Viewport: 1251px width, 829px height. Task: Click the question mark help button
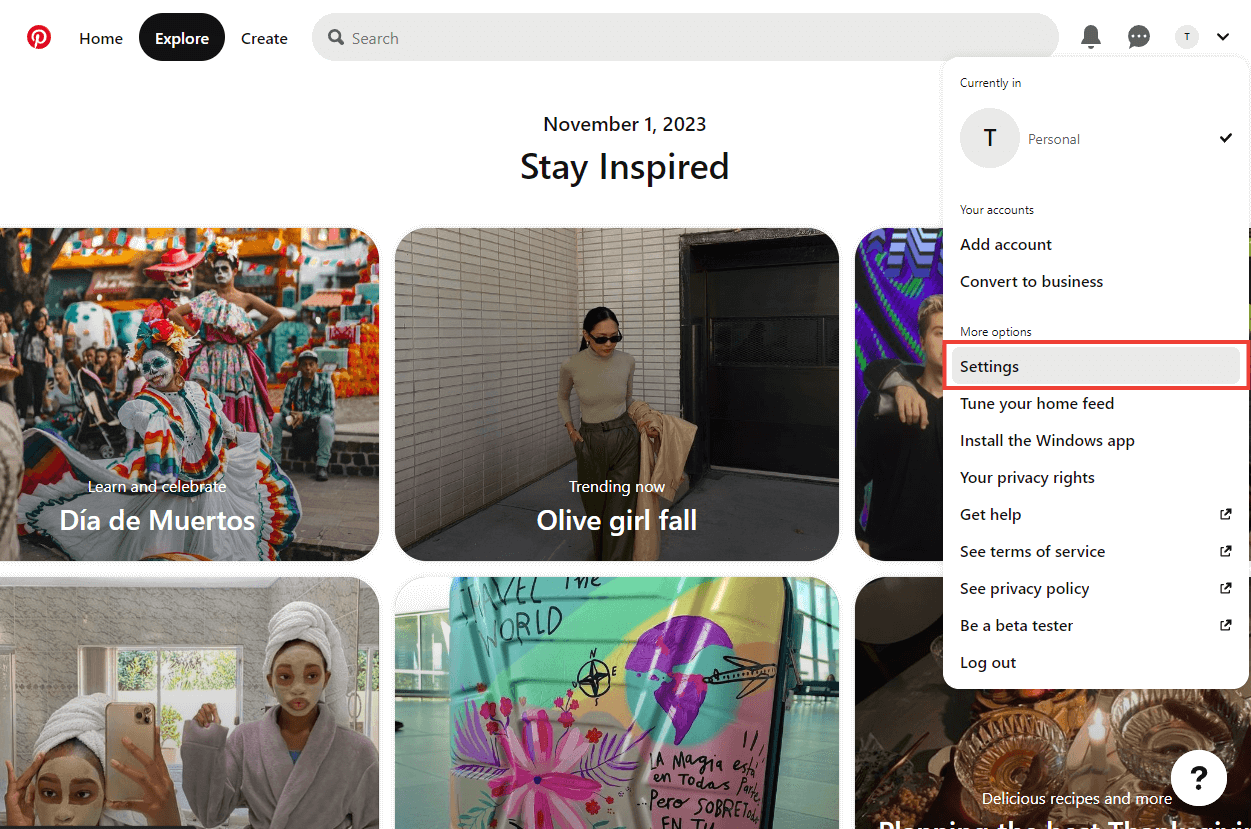(x=1199, y=777)
